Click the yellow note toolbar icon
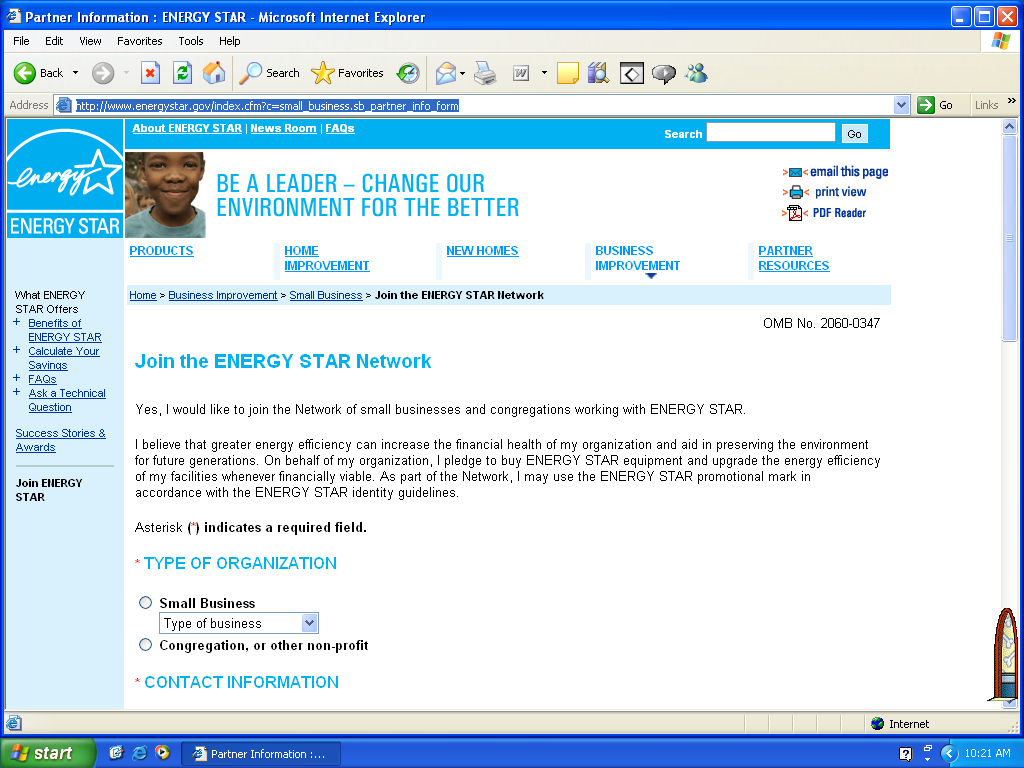Screen dimensions: 1024x768 tap(568, 73)
